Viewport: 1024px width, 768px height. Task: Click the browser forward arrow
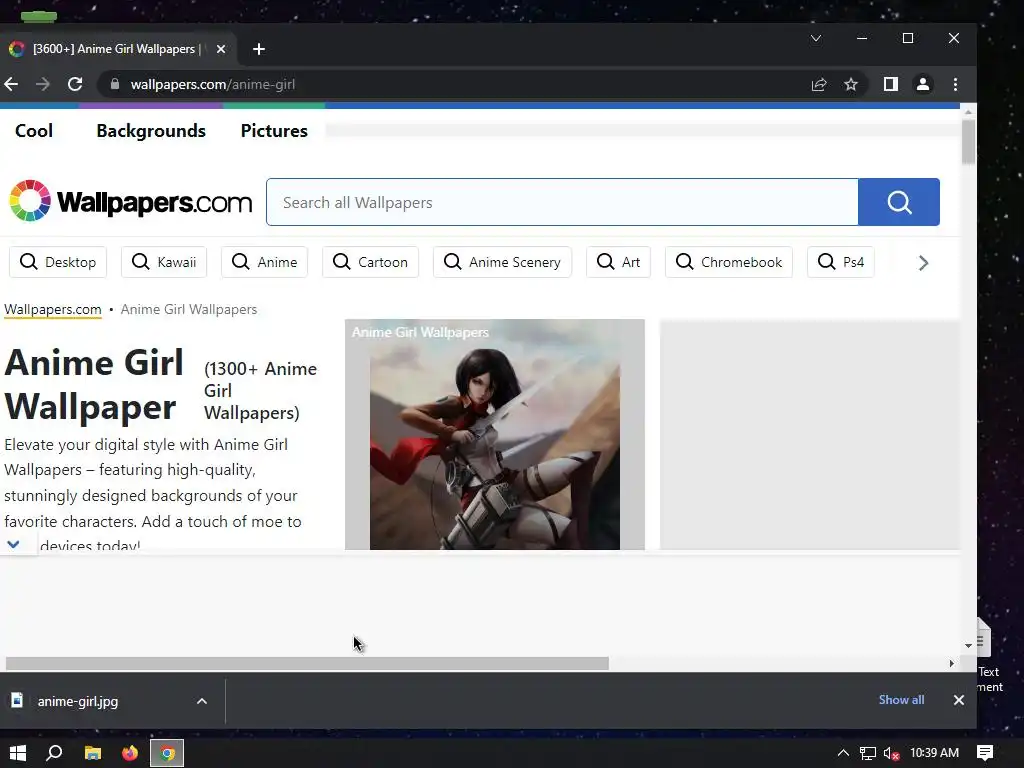(x=42, y=84)
